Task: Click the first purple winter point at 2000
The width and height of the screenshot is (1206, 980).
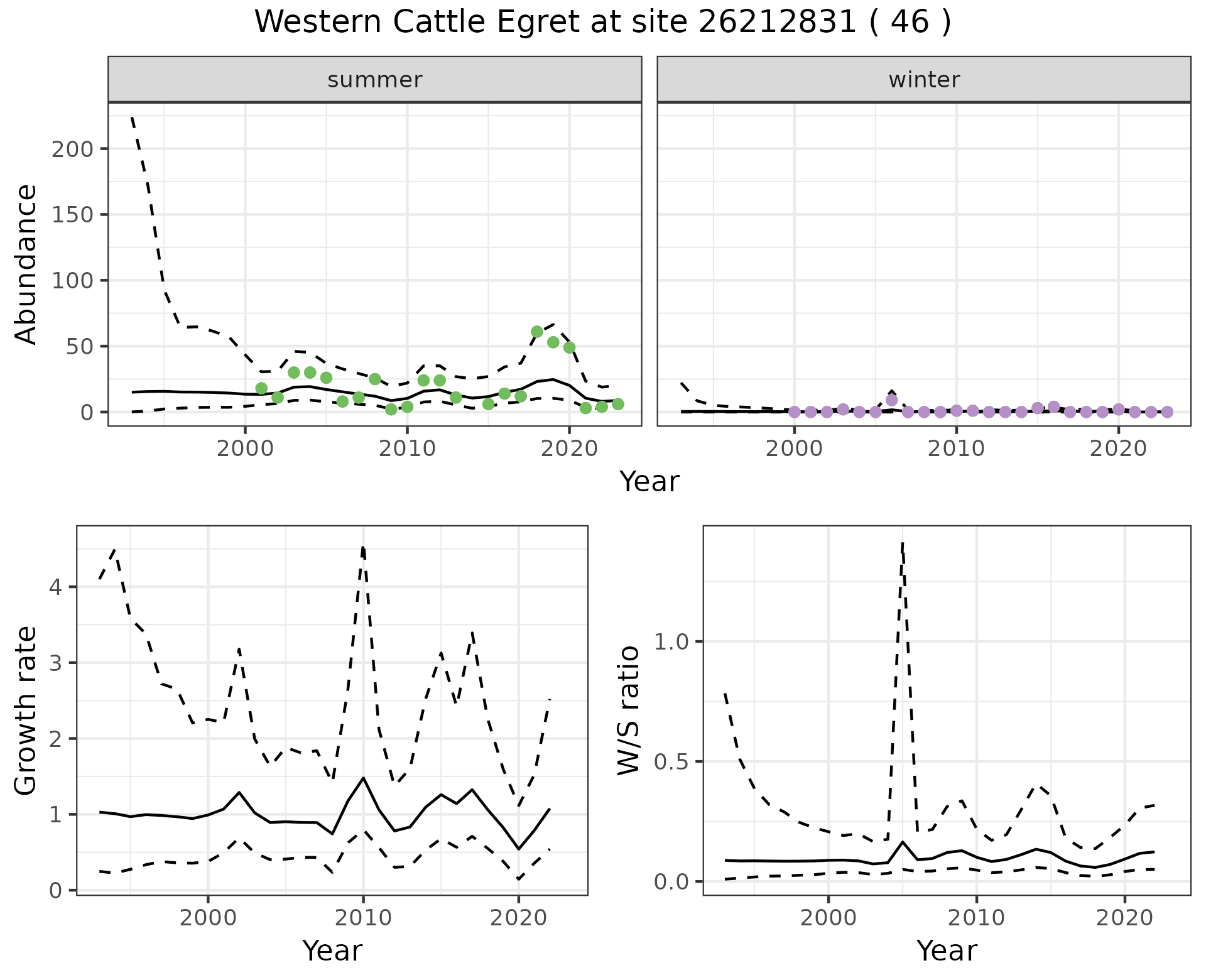Action: pos(794,412)
